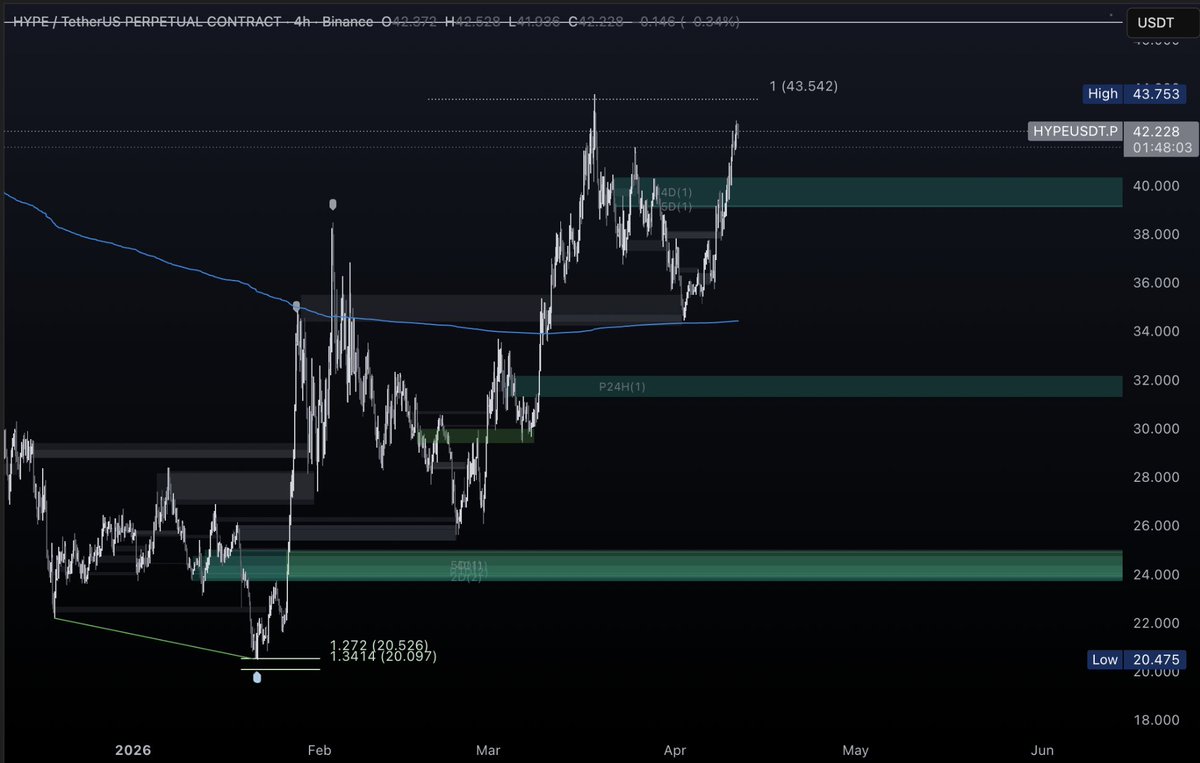This screenshot has width=1200, height=763.
Task: Click 32.000 on the price axis
Action: coord(1155,380)
